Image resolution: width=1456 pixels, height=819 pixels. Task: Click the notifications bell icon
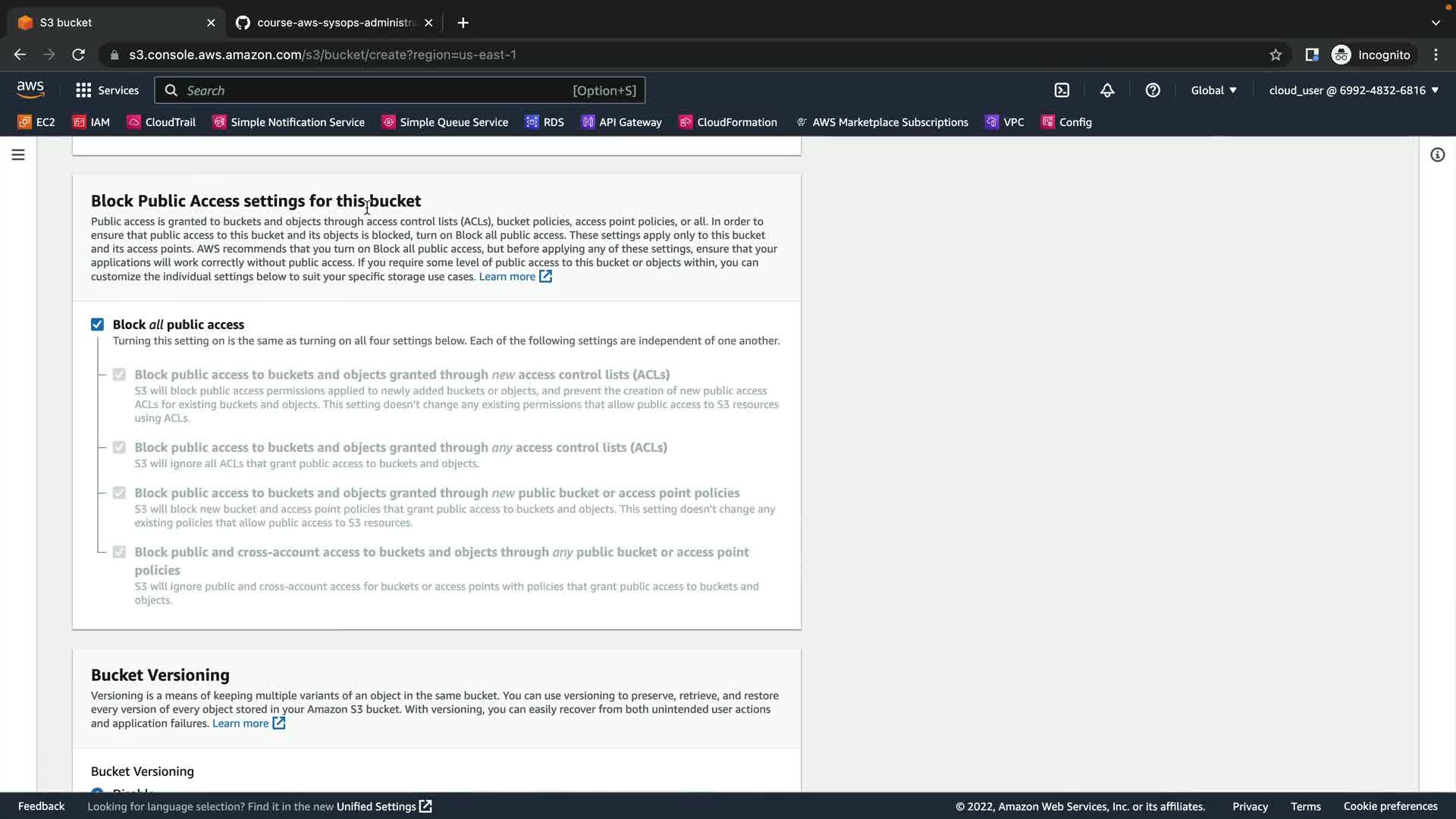pyautogui.click(x=1107, y=90)
